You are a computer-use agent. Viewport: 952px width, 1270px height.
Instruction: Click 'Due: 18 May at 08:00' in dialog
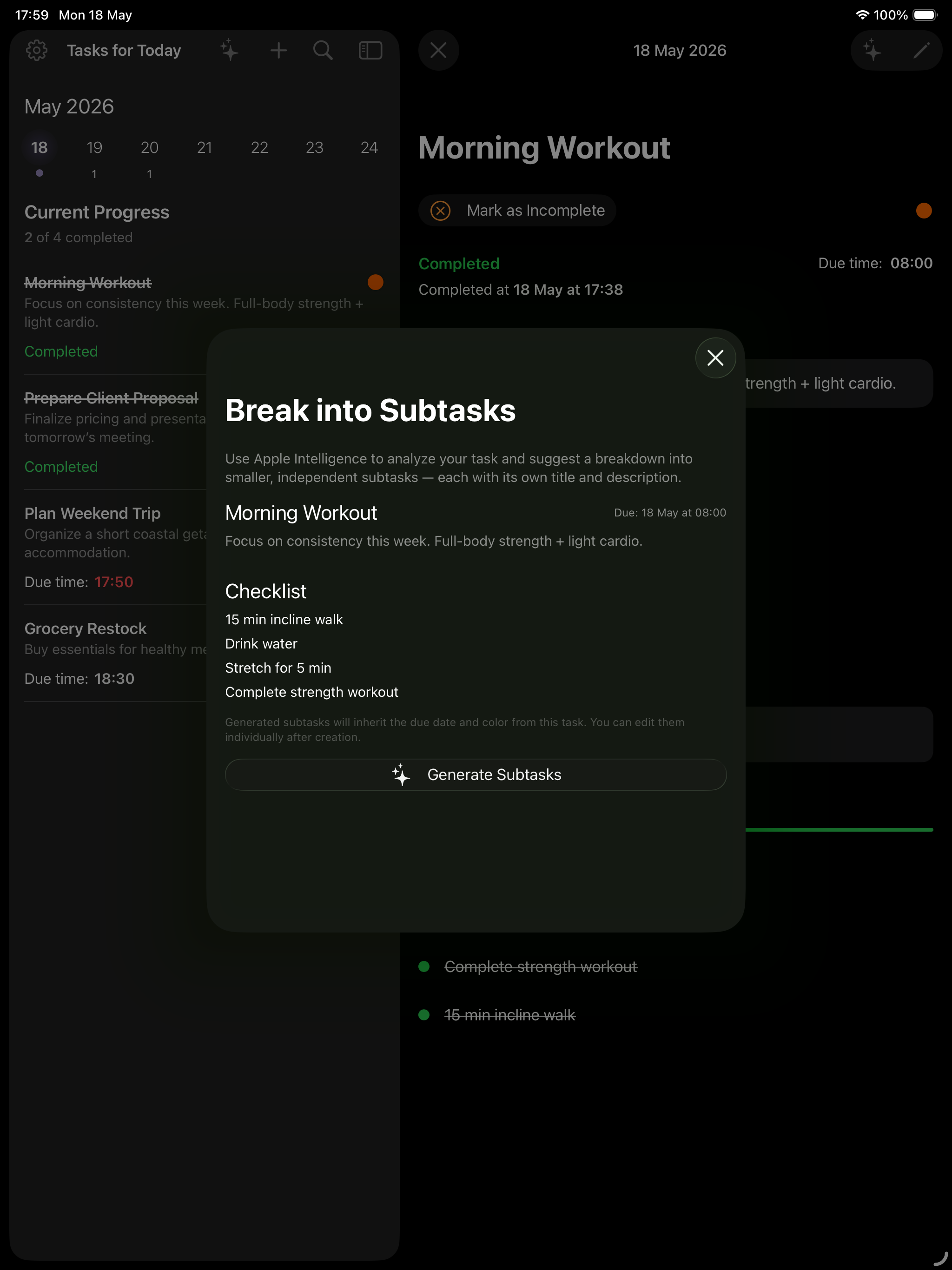[670, 512]
